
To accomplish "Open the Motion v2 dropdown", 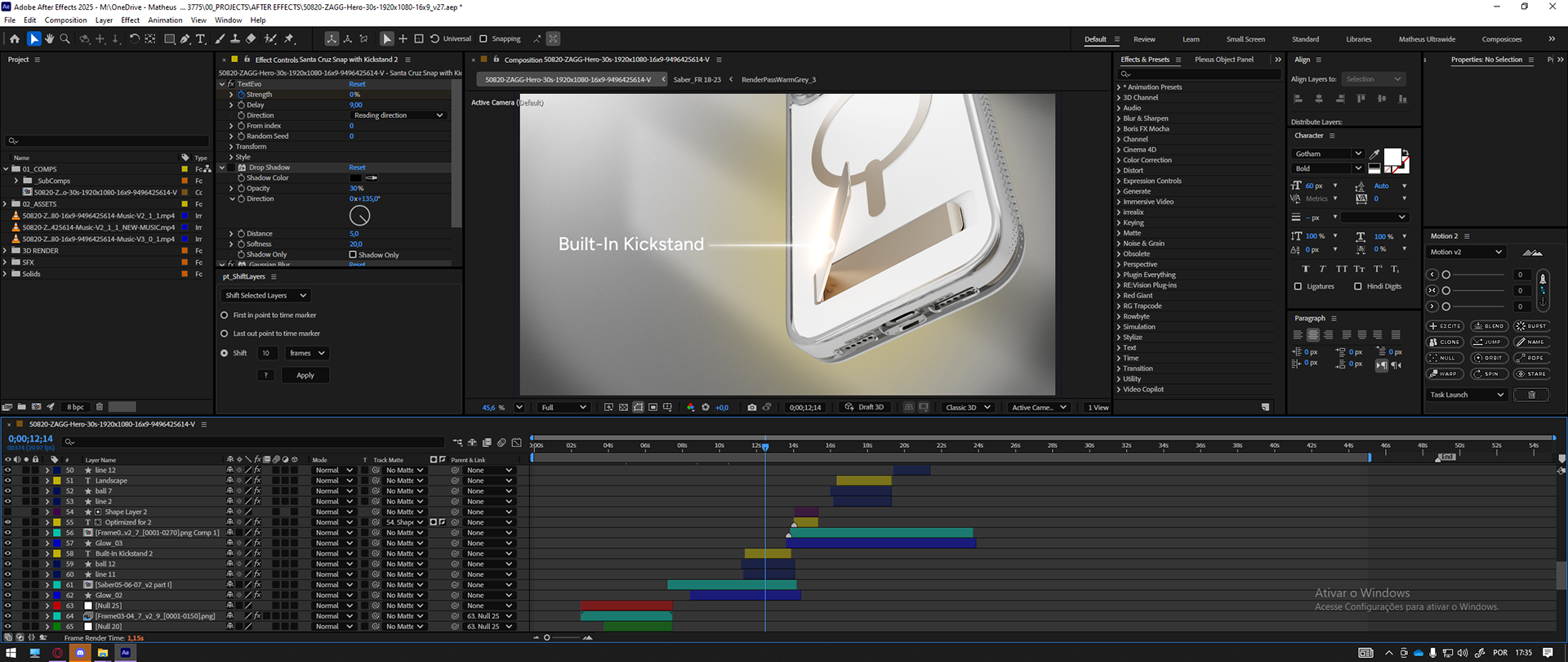I will 1465,252.
